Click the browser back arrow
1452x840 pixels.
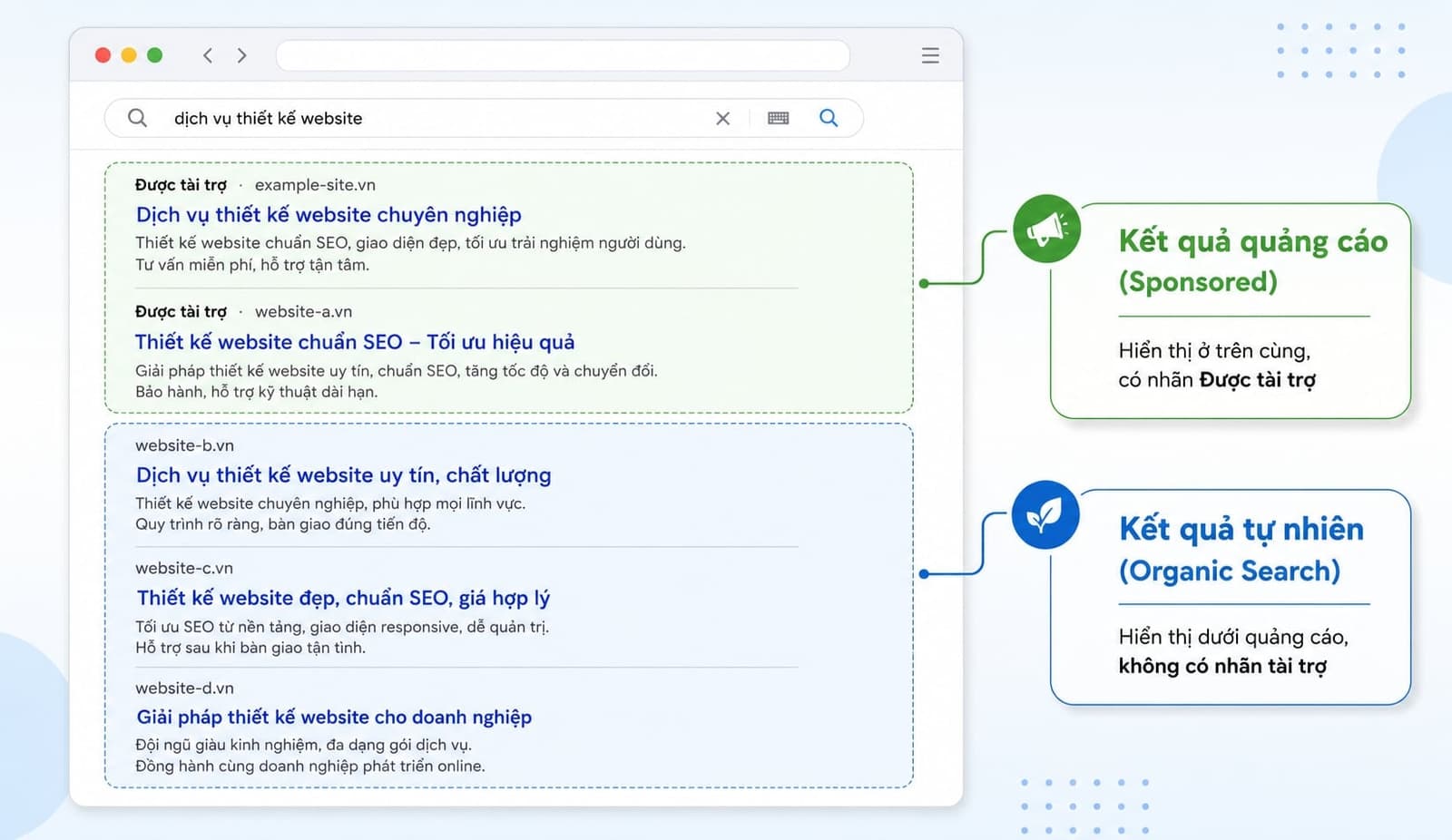pos(208,55)
